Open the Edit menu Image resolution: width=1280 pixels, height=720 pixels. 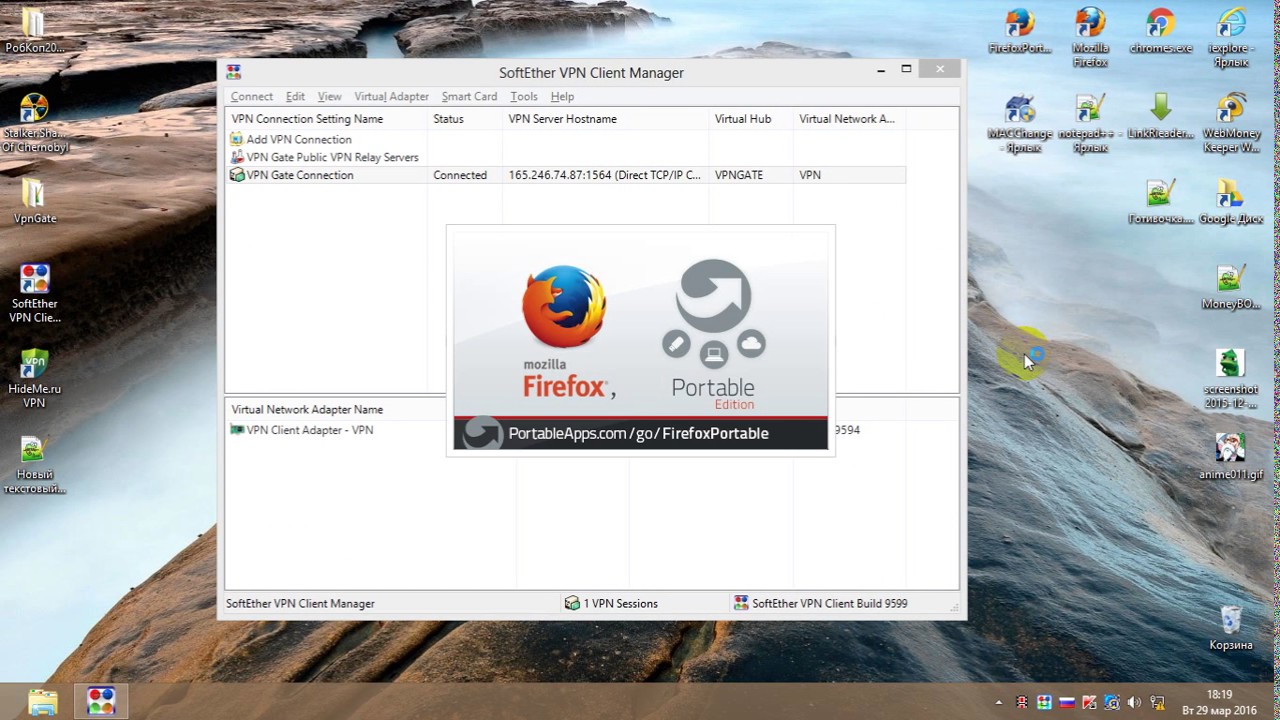click(295, 97)
